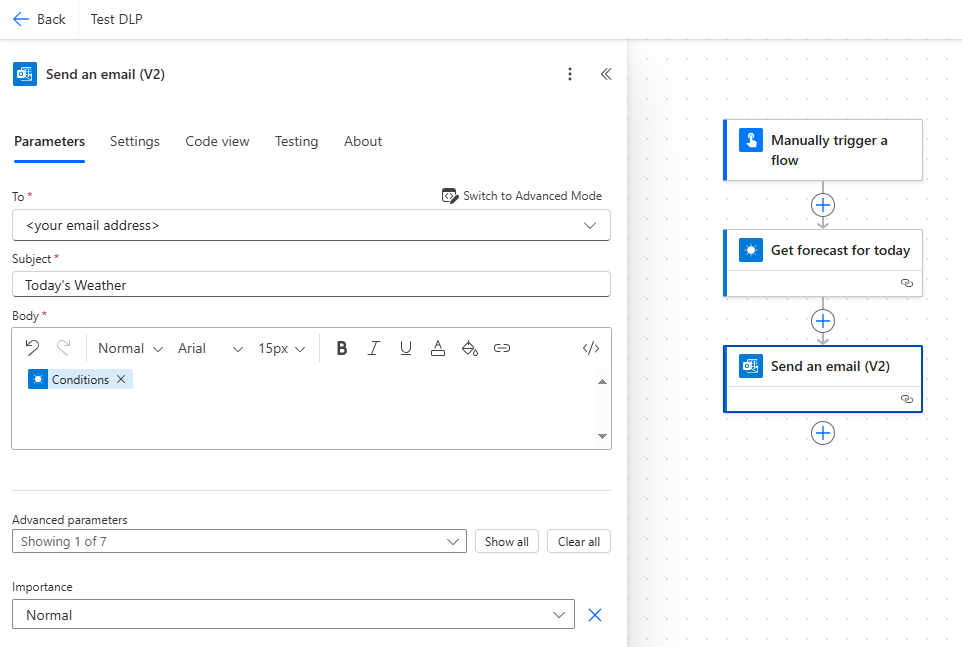
Task: Select the Conditions dynamic content token
Action: (x=80, y=380)
